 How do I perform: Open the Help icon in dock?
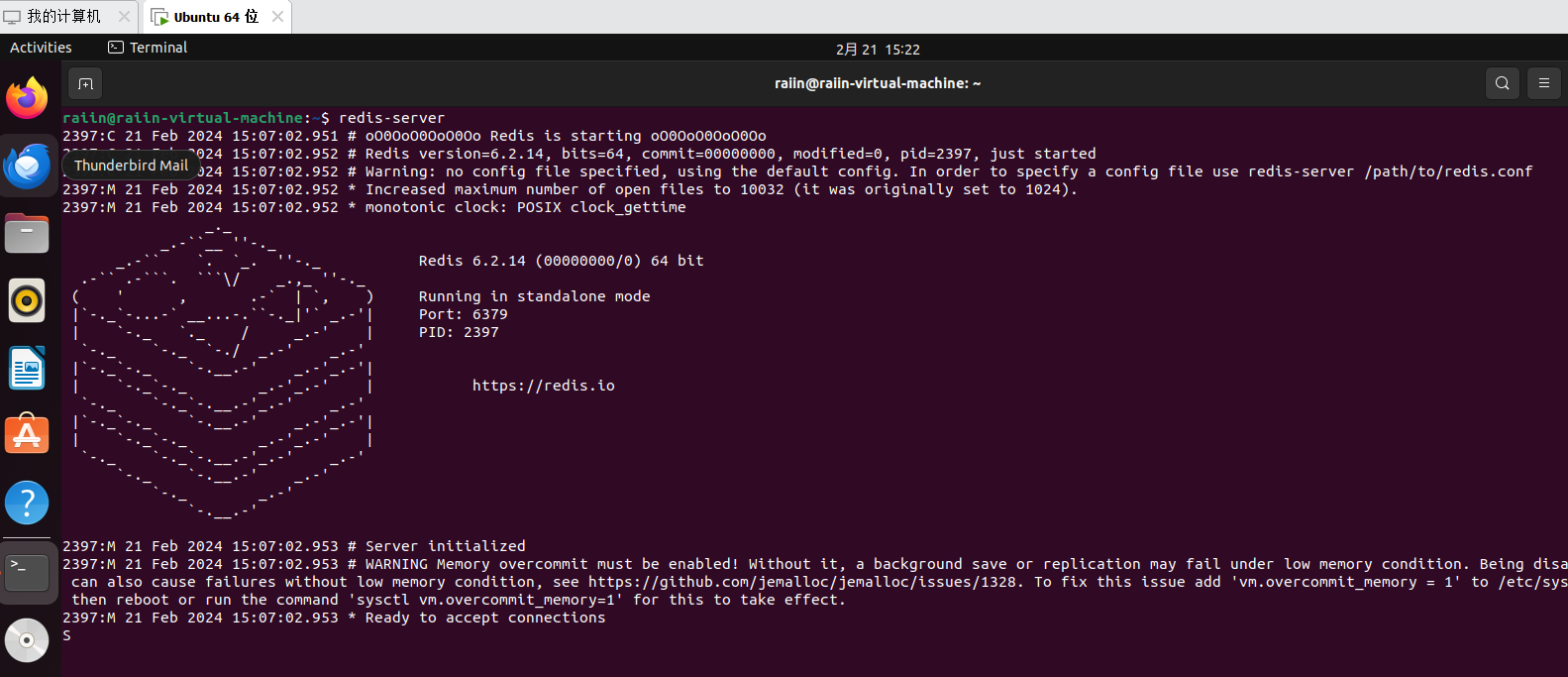(x=27, y=504)
